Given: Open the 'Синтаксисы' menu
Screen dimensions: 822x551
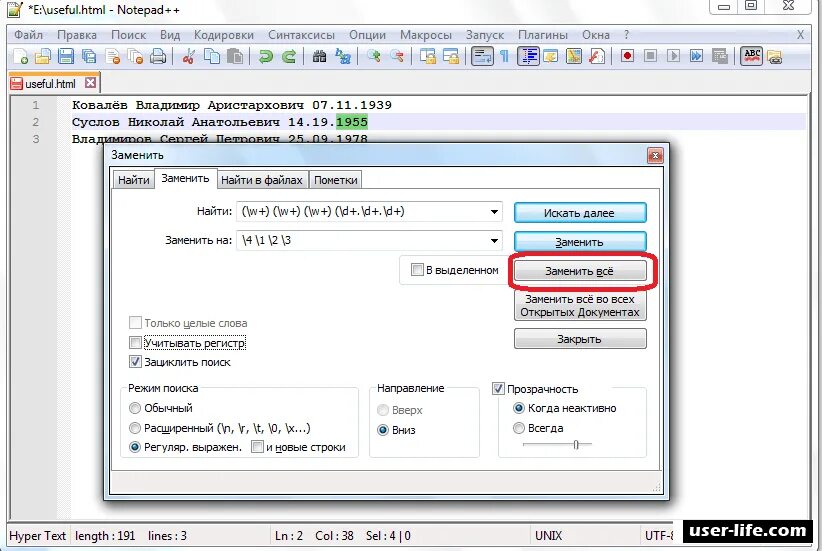Looking at the screenshot, I should coord(301,35).
